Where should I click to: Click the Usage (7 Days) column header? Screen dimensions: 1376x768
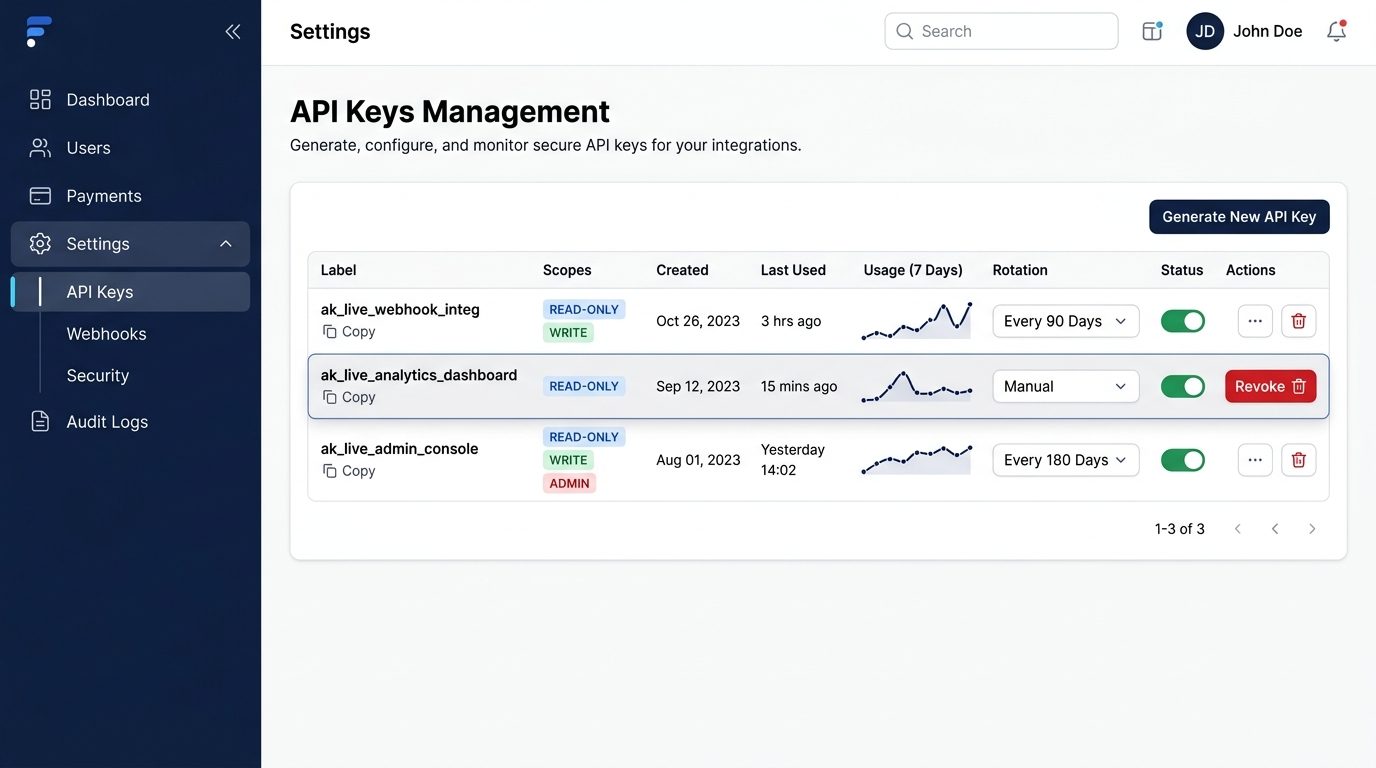pyautogui.click(x=913, y=270)
